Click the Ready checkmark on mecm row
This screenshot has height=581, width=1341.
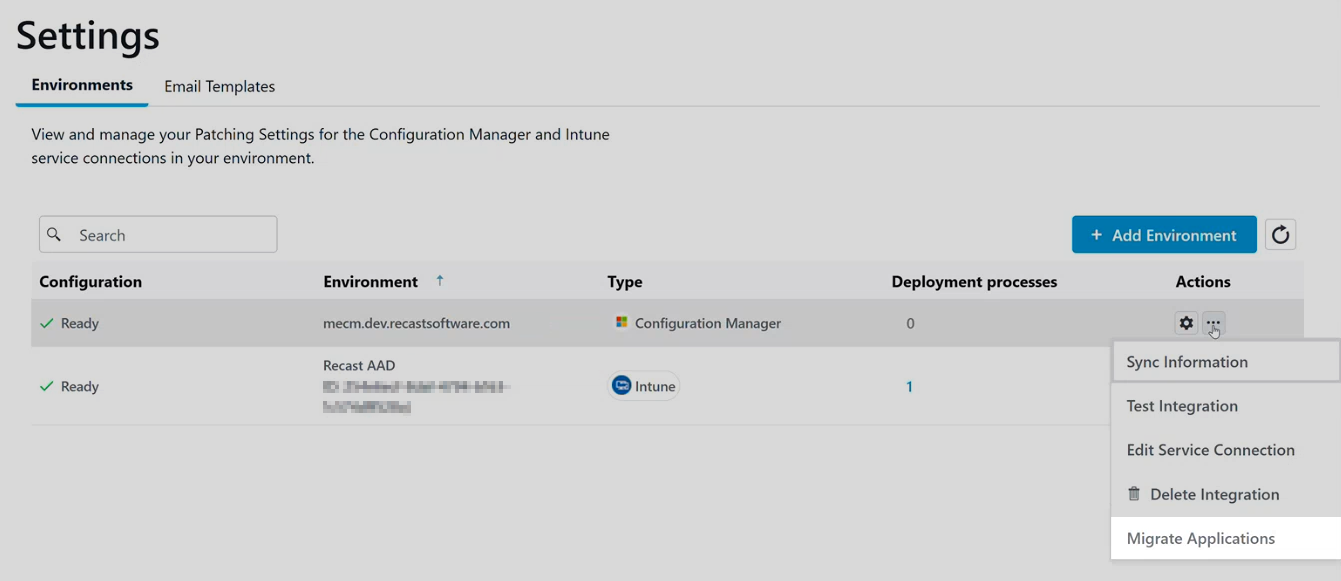46,324
